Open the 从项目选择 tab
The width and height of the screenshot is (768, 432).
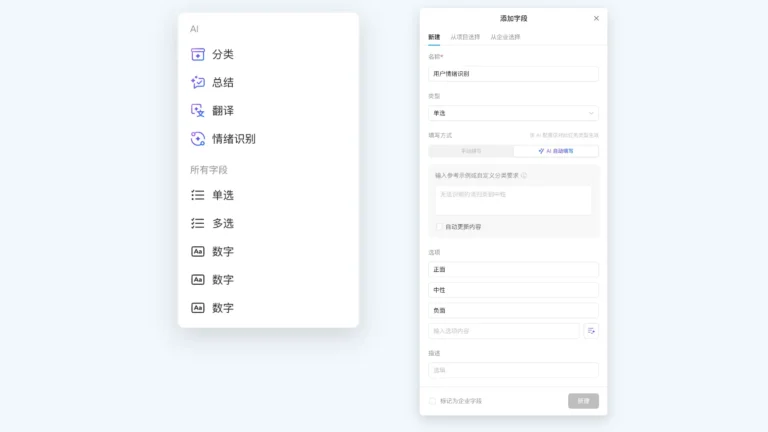(465, 37)
